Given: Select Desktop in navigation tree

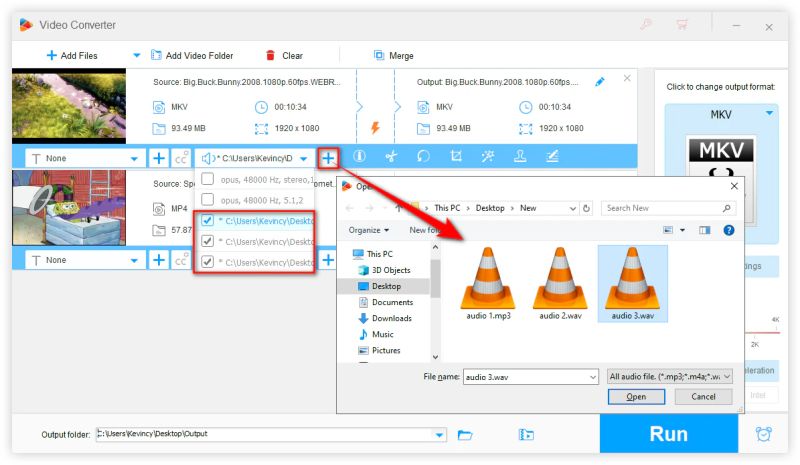Looking at the screenshot, I should coord(379,286).
